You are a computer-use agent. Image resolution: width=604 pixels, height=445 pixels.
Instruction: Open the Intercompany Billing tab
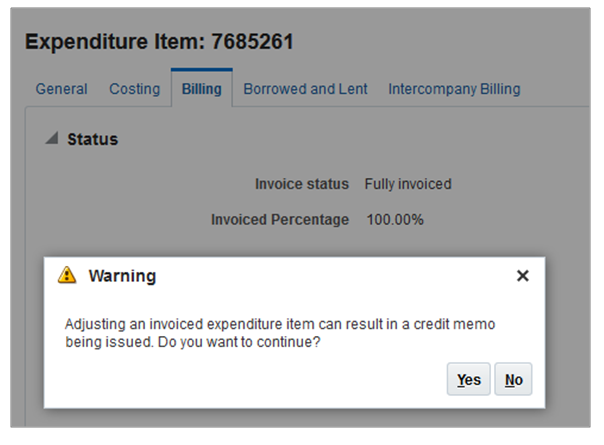click(x=454, y=89)
